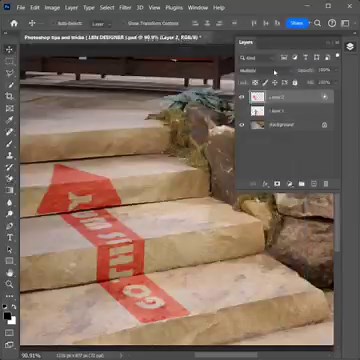Collapse the Layers panel

click(328, 43)
